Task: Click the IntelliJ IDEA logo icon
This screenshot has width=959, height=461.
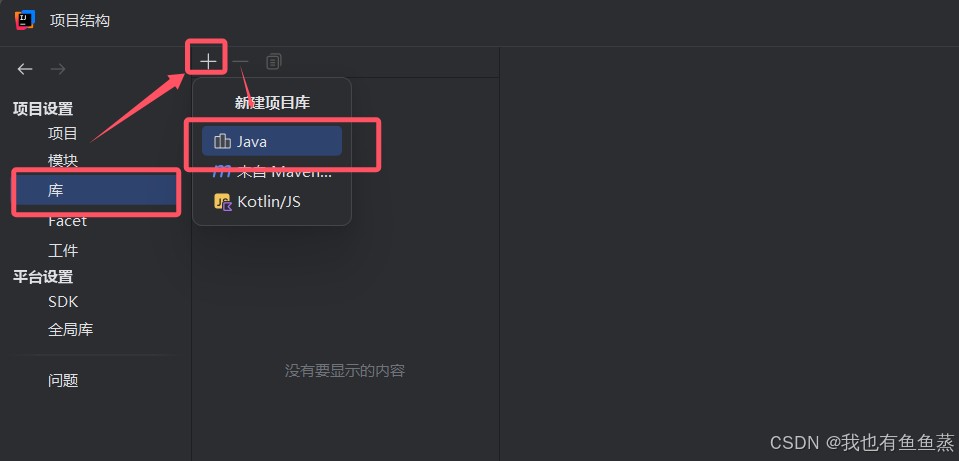Action: 24,20
